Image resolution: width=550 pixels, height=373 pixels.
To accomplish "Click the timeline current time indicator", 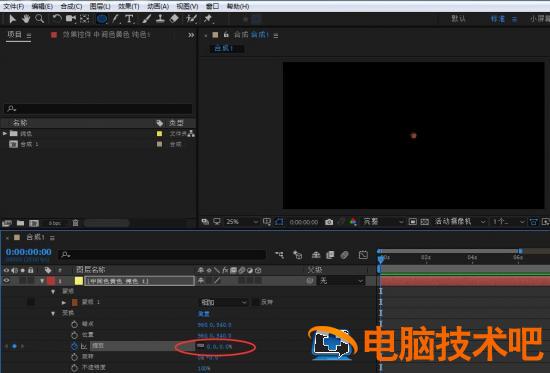I will pyautogui.click(x=381, y=260).
